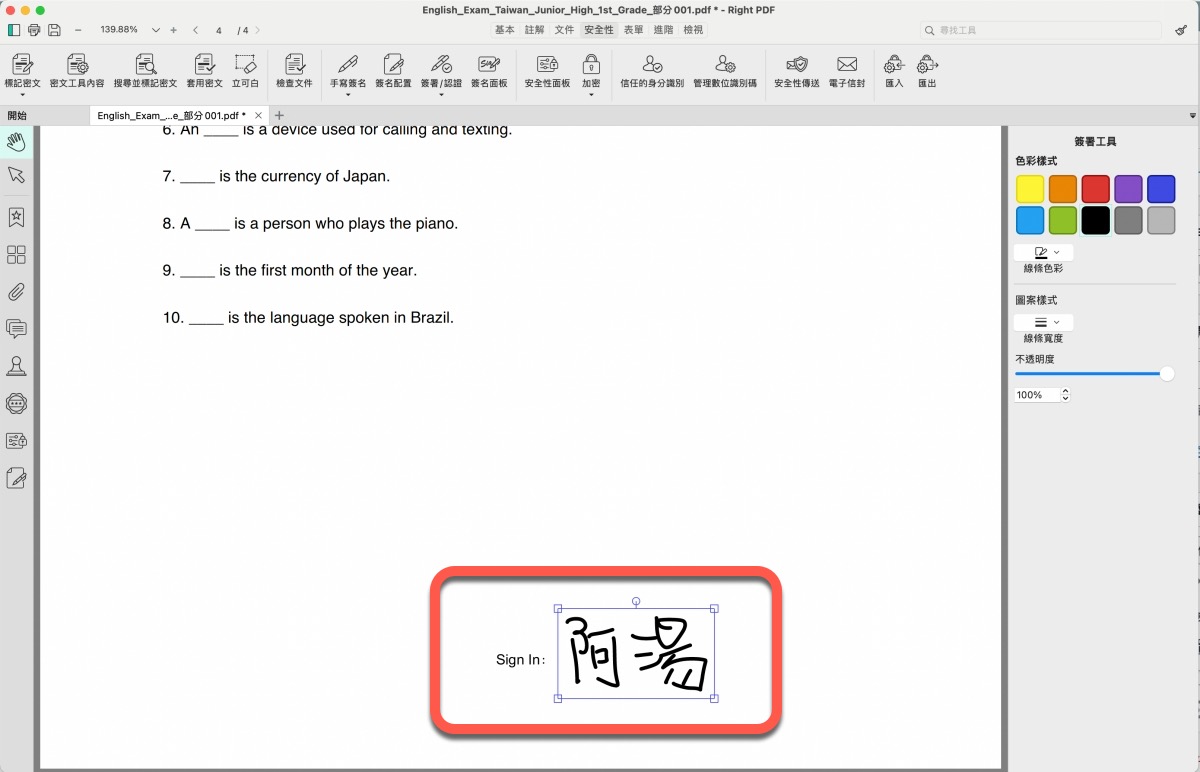Switch to the 進階 tab
The image size is (1200, 772).
click(x=663, y=30)
